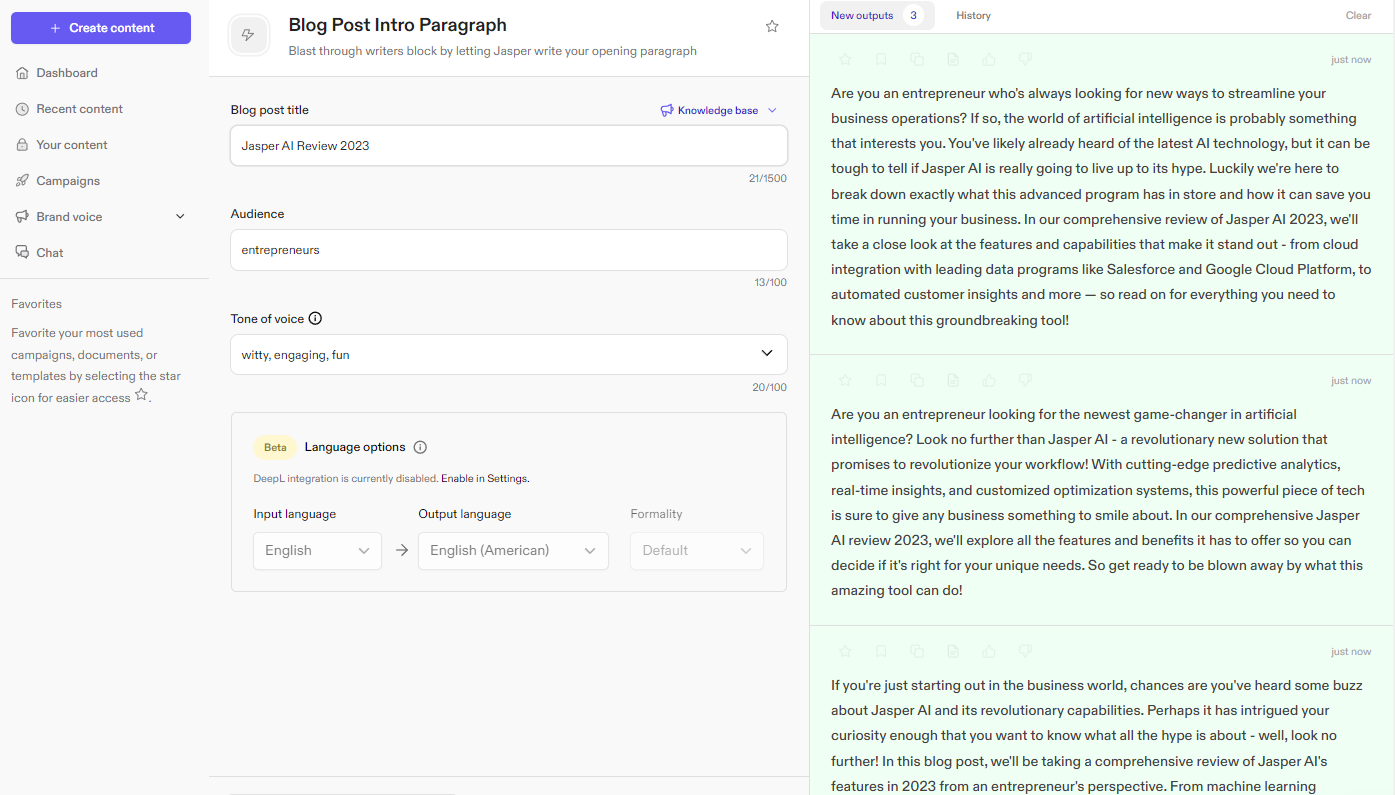Open the Input language English dropdown
The width and height of the screenshot is (1395, 795).
click(x=317, y=550)
